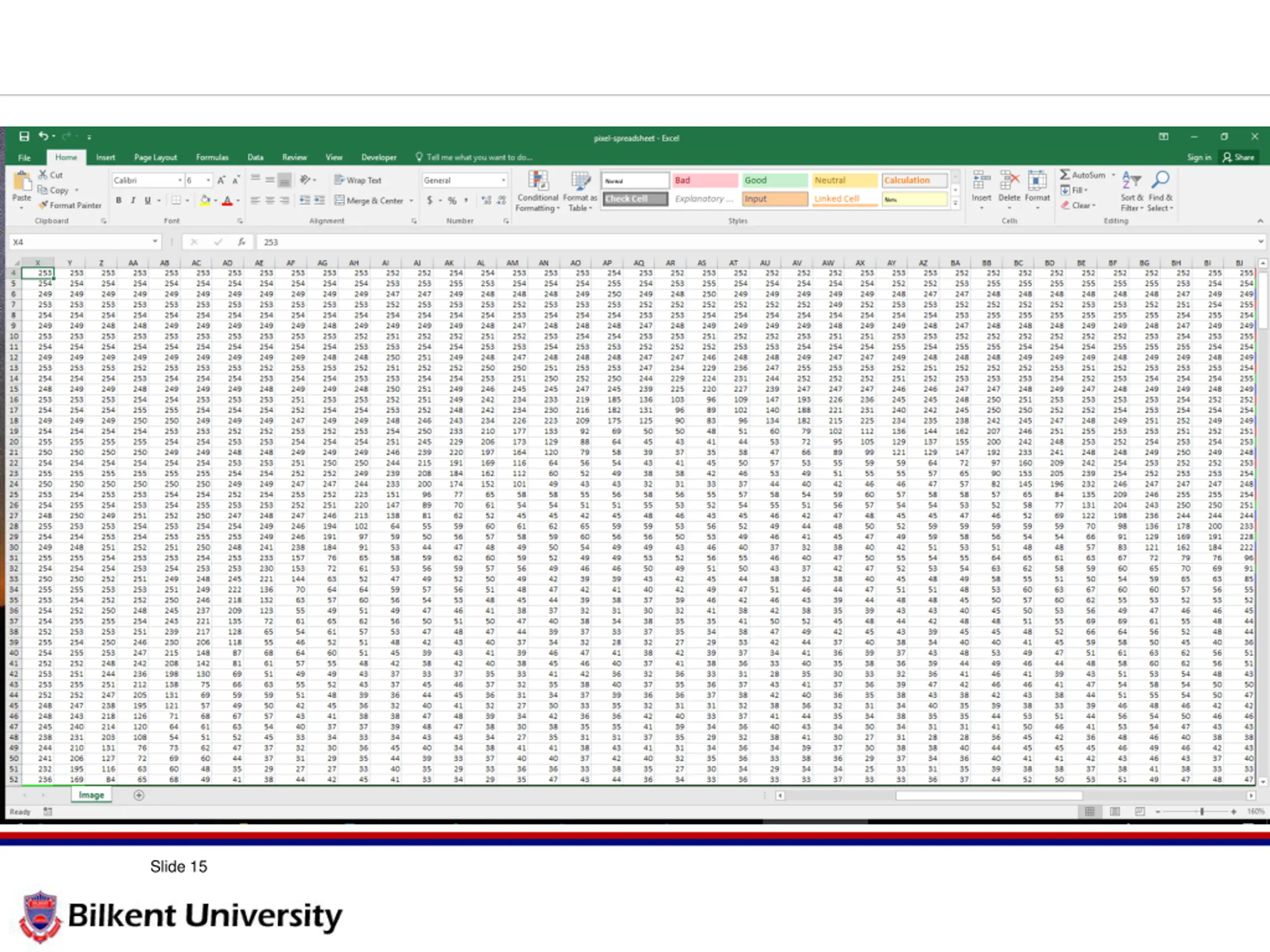Open Conditional Formatting menu
The width and height of the screenshot is (1270, 952).
pyautogui.click(x=537, y=191)
